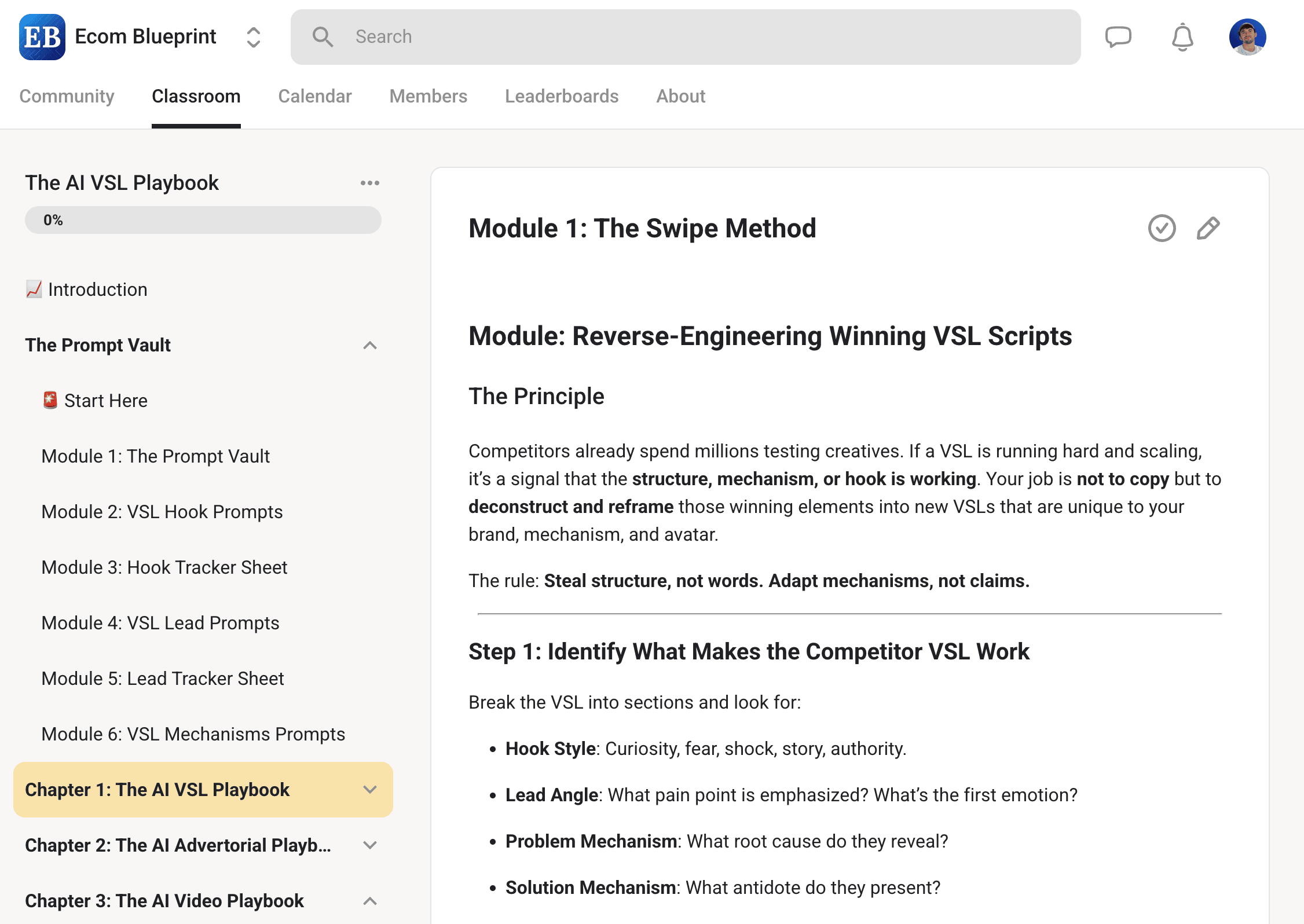
Task: Click the Start Here siren lesson
Action: (x=105, y=401)
